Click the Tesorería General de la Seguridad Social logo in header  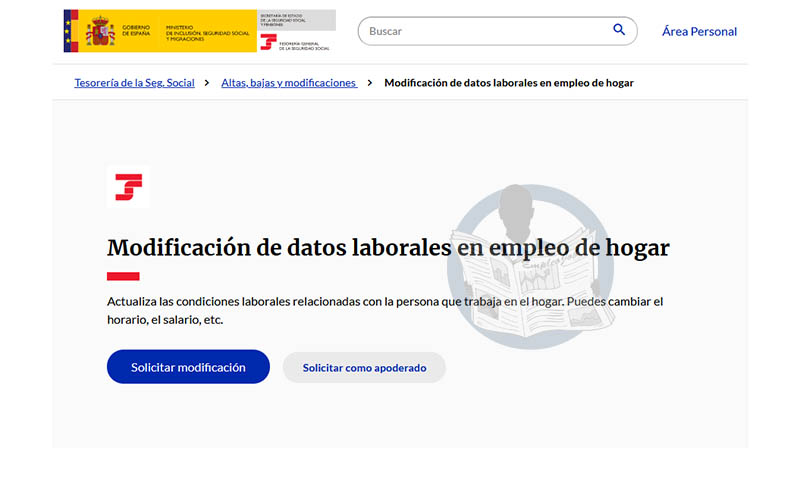[296, 42]
